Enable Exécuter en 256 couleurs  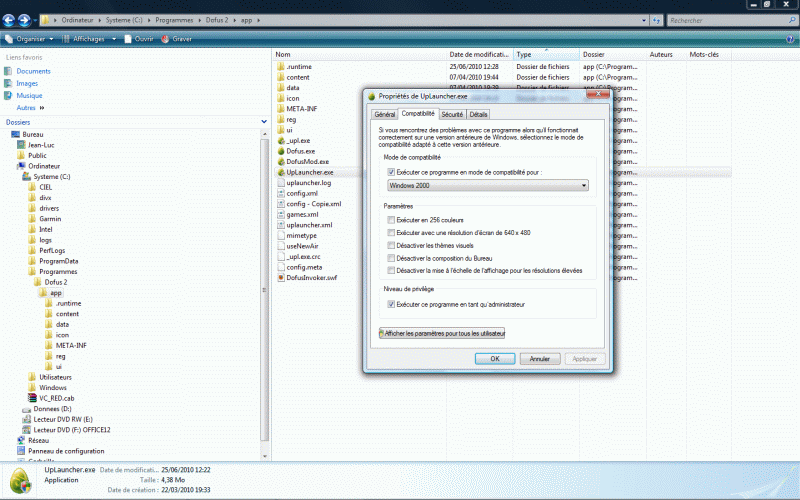point(391,220)
